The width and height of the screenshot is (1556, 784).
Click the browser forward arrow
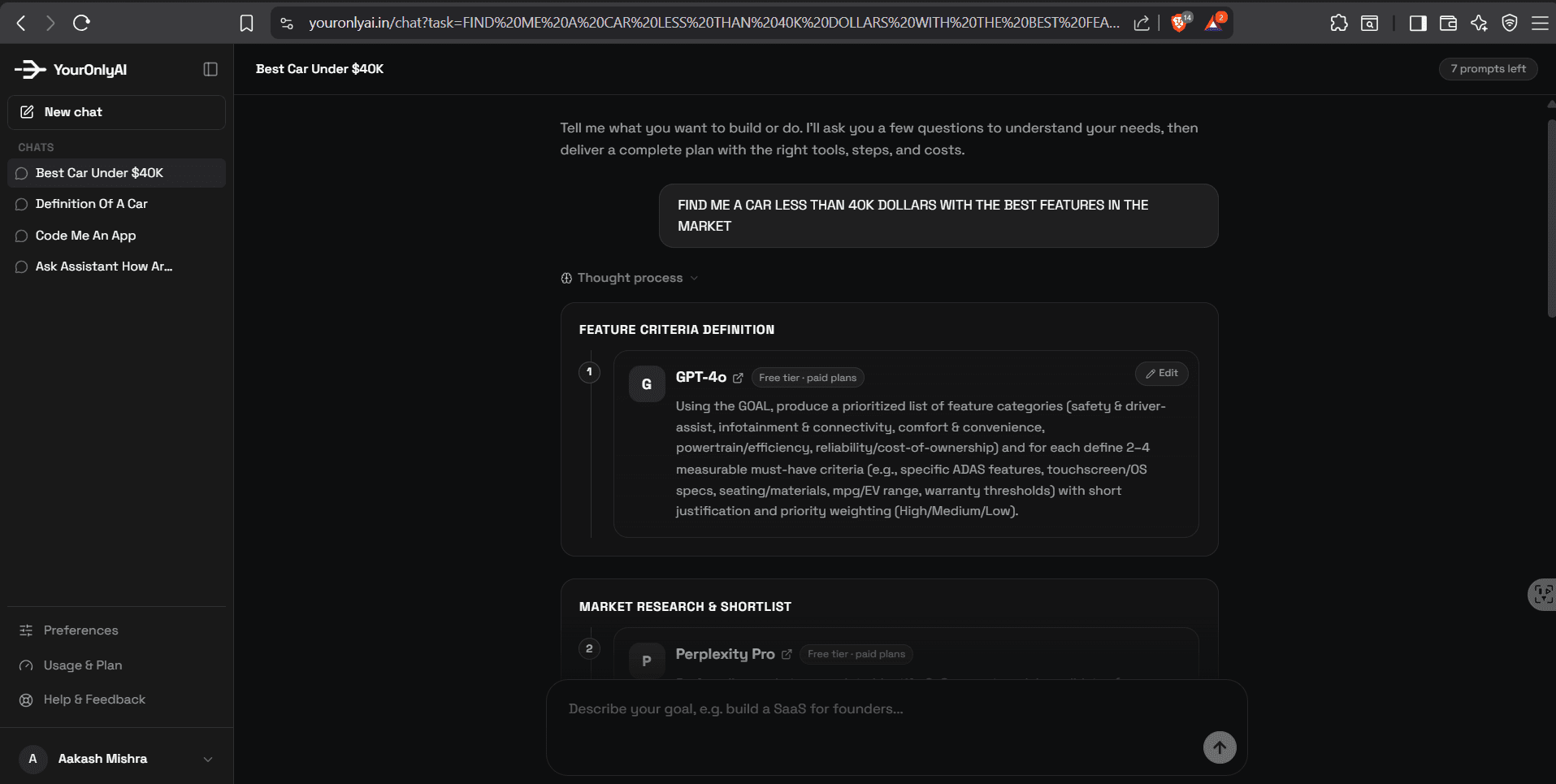pos(51,23)
